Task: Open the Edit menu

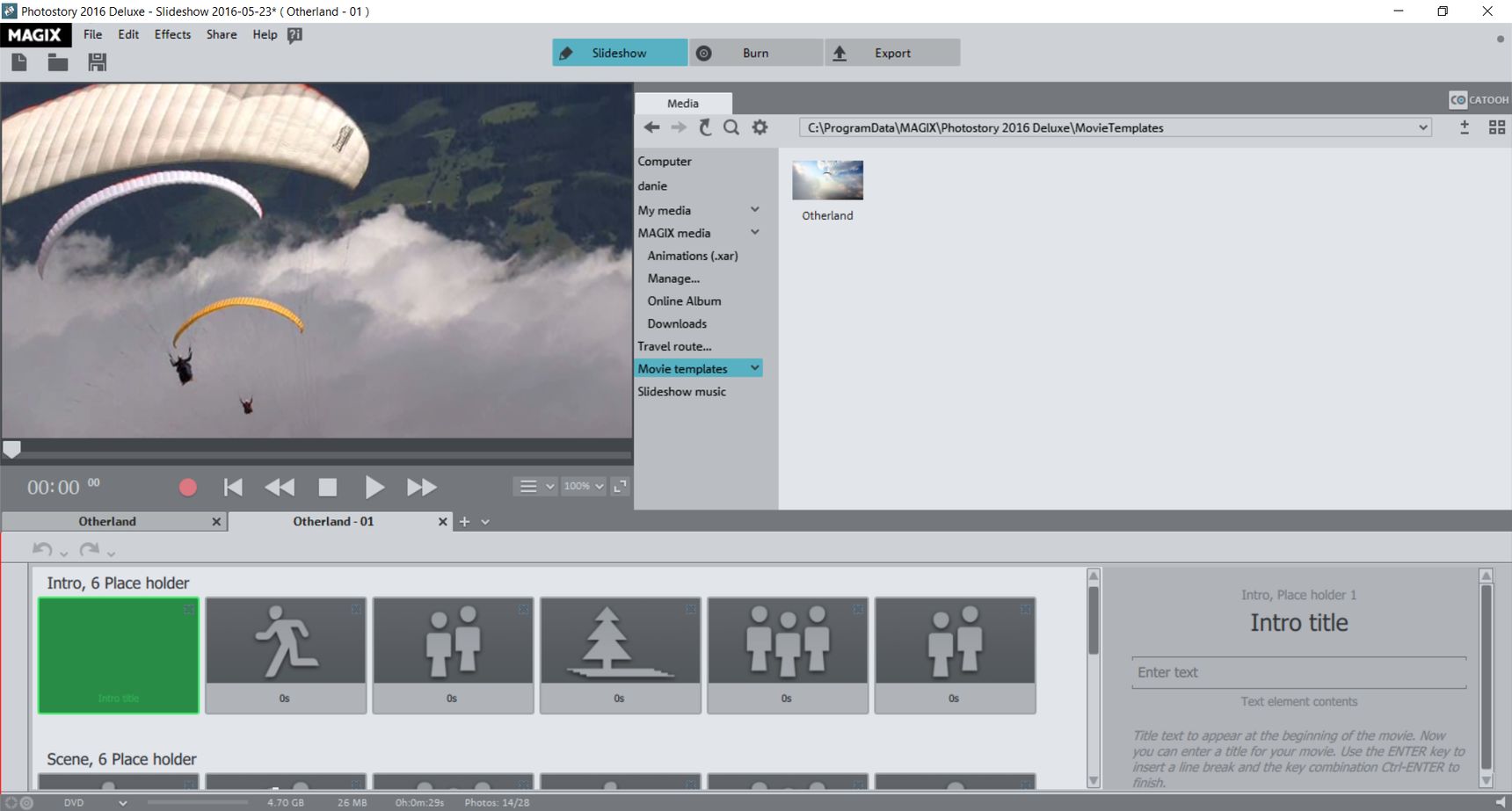Action: coord(128,35)
